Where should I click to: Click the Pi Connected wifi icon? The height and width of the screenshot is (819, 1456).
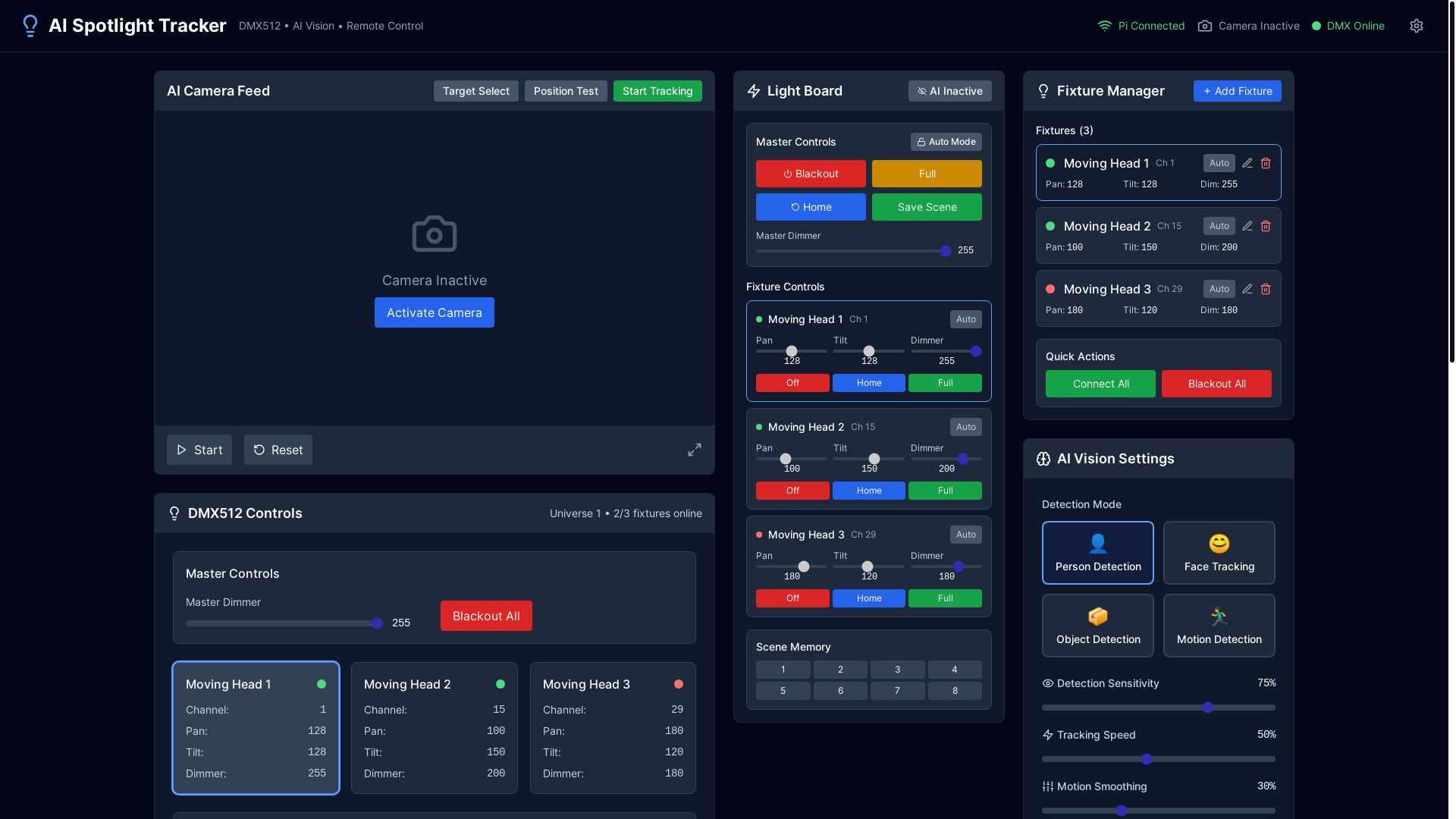coord(1105,26)
